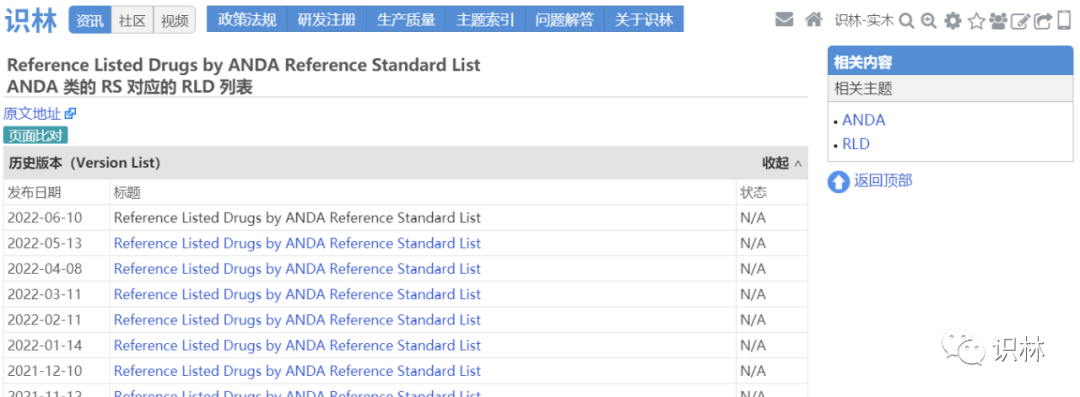
Task: Click the 页面比对 compare button
Action: tap(36, 135)
